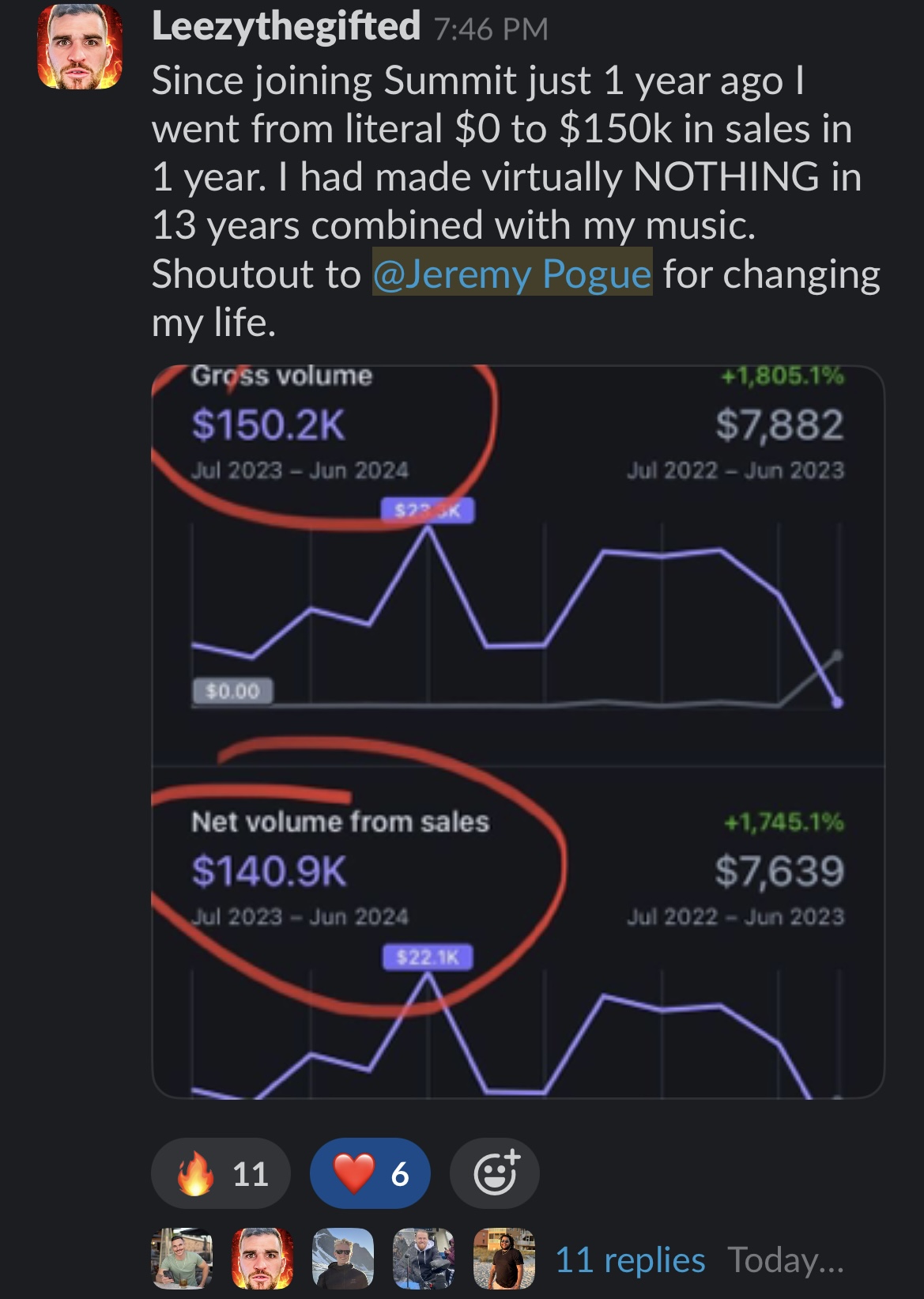Open Leezythegifted's large profile avatar beside message
This screenshot has width=924, height=1299.
pos(80,47)
